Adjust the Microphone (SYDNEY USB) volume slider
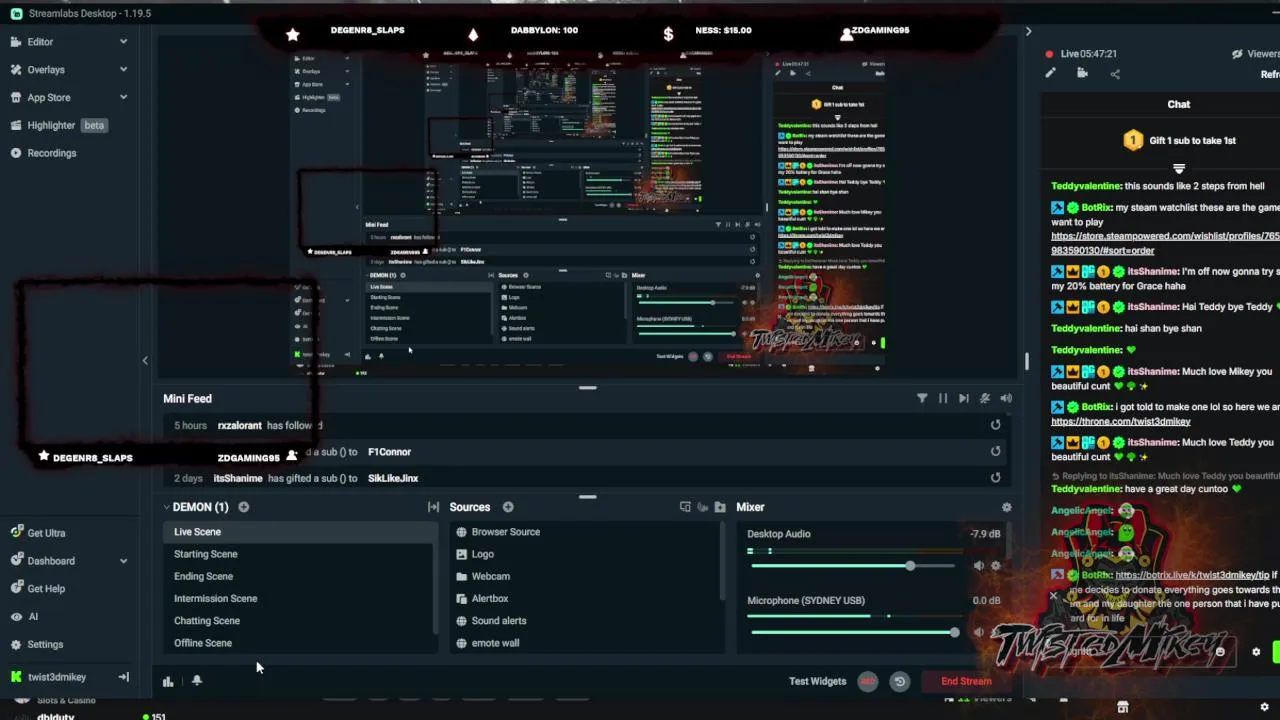 click(x=856, y=633)
